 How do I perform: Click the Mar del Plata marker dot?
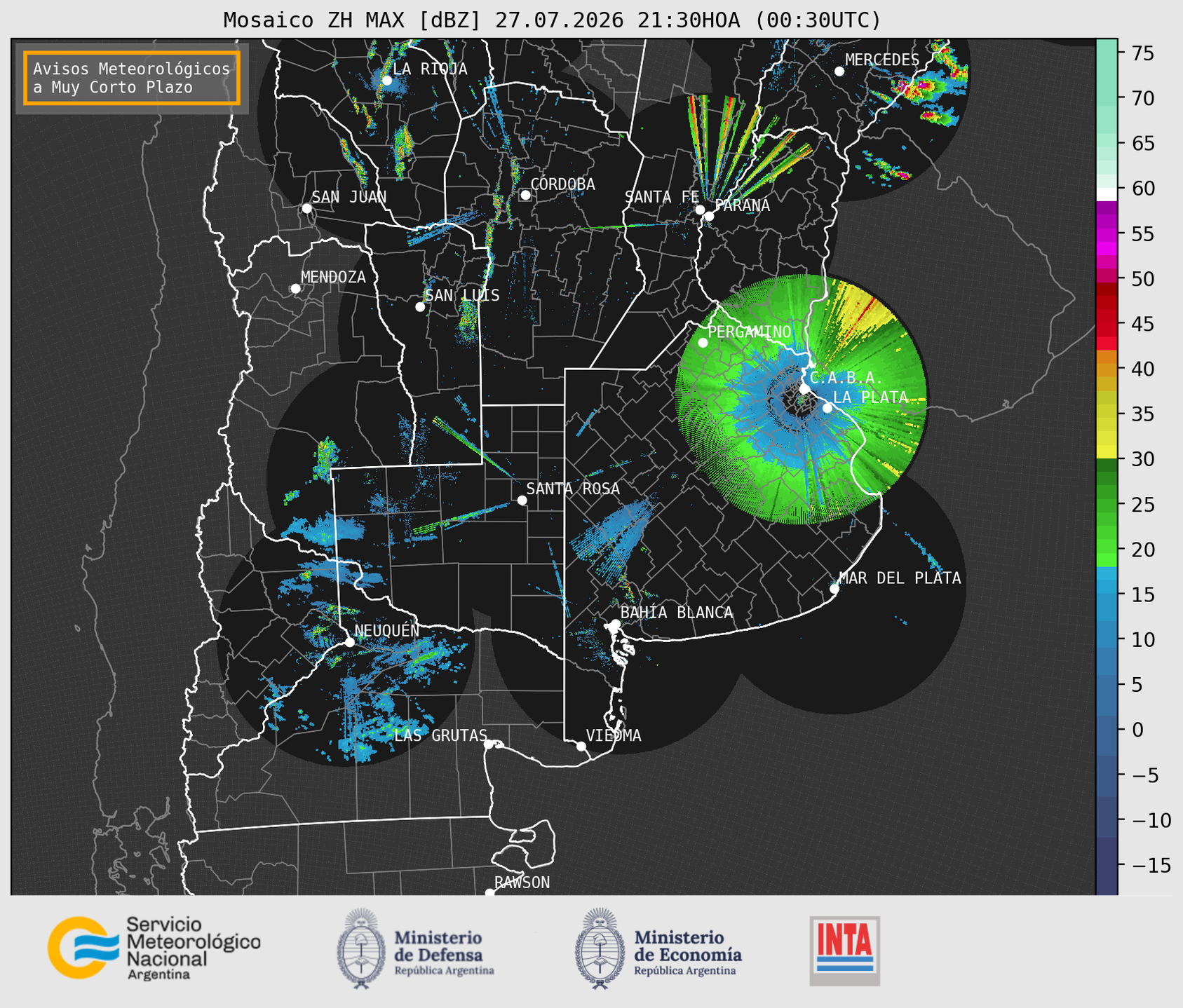pyautogui.click(x=834, y=589)
